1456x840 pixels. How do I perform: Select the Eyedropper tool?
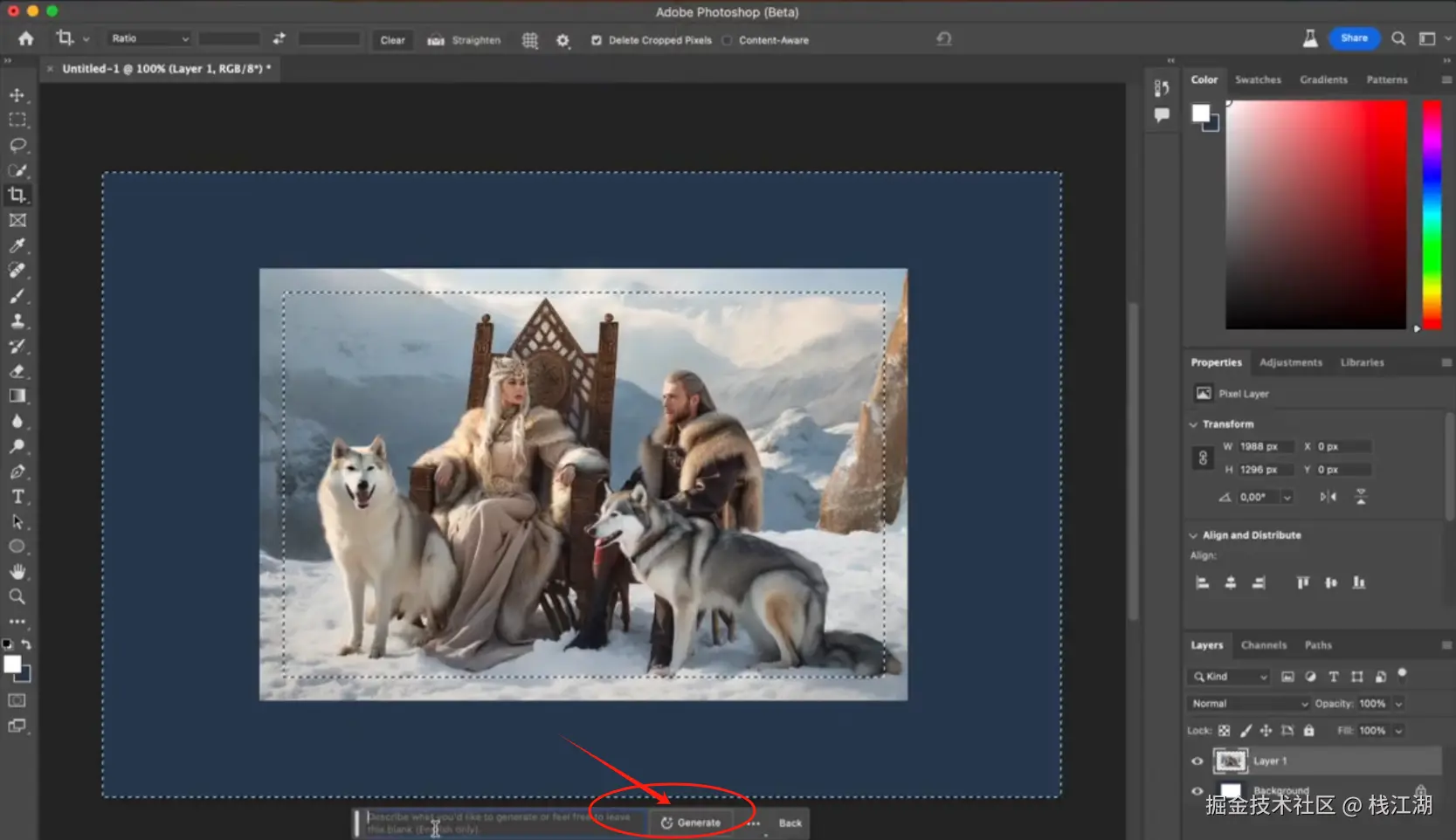click(x=17, y=245)
